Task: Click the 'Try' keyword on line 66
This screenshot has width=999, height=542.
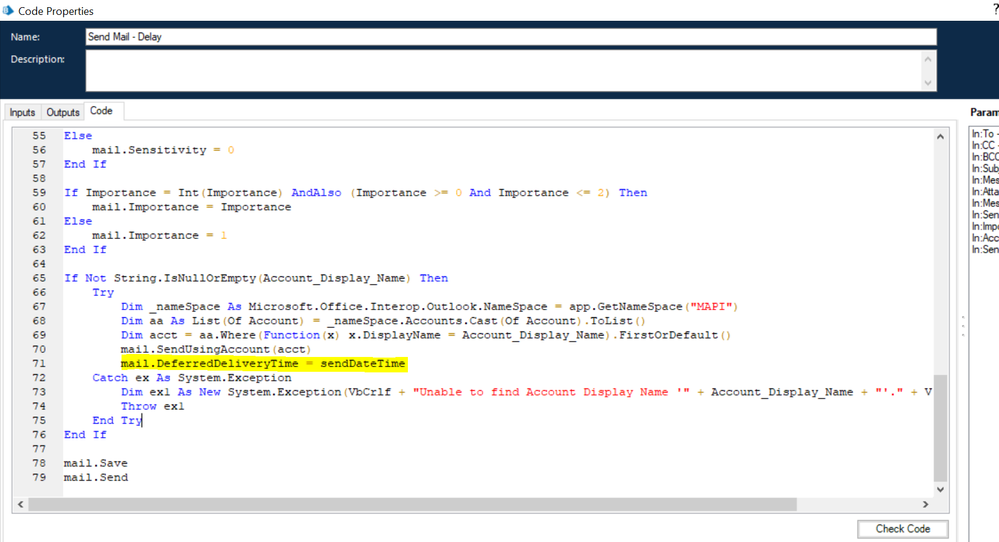Action: pos(103,292)
